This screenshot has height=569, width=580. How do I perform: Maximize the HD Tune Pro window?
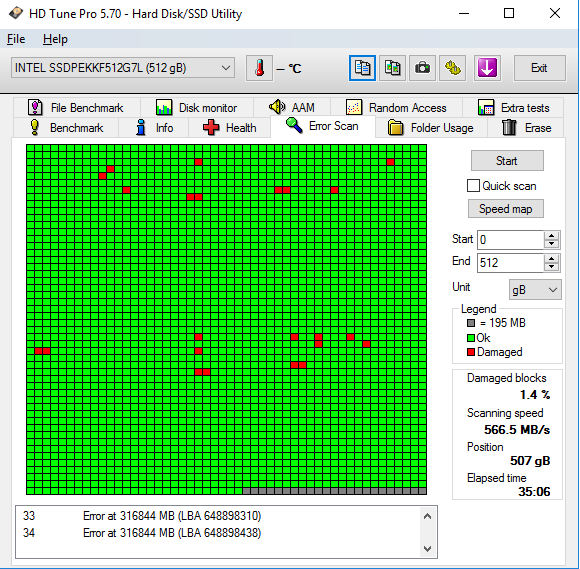pyautogui.click(x=509, y=14)
